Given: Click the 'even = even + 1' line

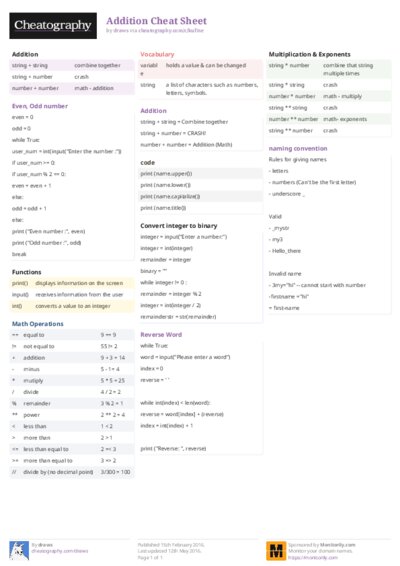Looking at the screenshot, I should click(31, 186).
